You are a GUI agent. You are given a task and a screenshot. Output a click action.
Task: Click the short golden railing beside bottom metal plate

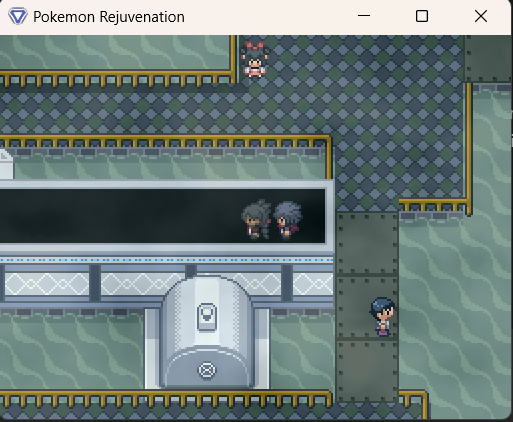[x=413, y=404]
